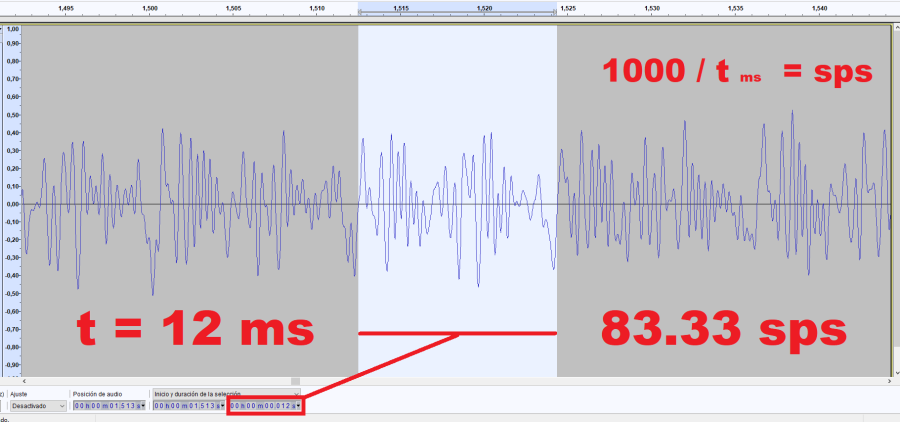Screen dimensions: 900x422
Task: Click the -0,50 mark on the vertical amplitude scale
Action: [x=12, y=294]
